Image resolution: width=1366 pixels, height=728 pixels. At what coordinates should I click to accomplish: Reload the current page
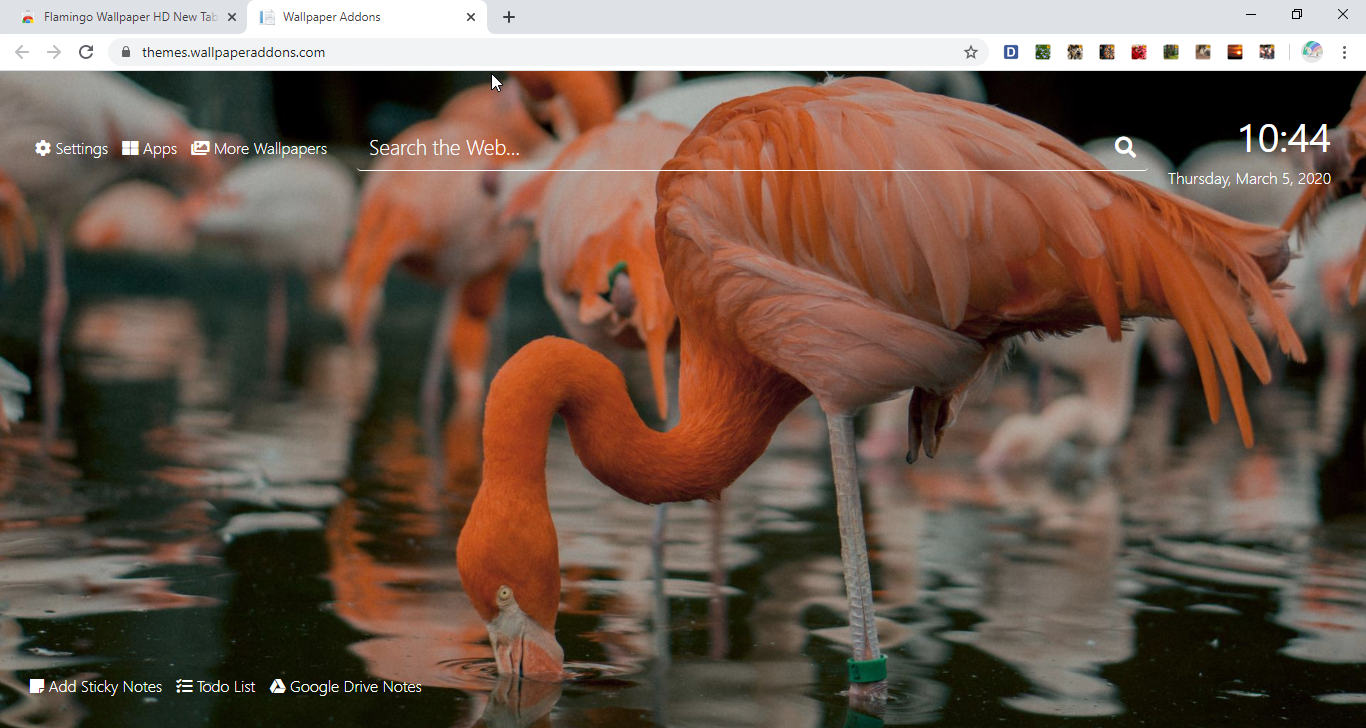point(86,52)
